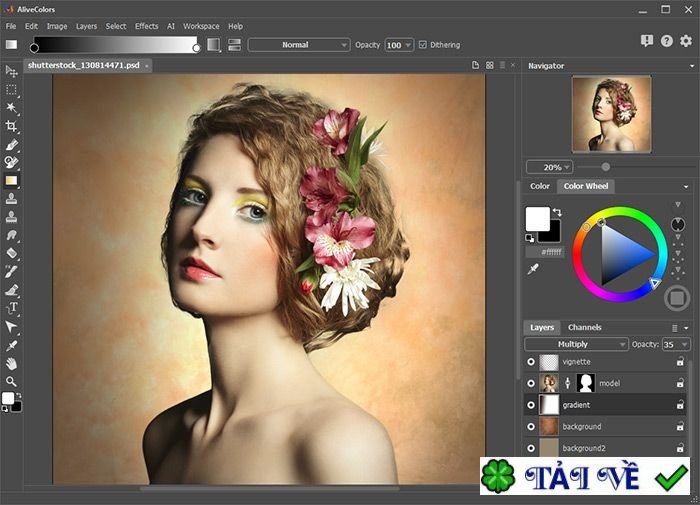The height and width of the screenshot is (505, 700).
Task: Switch to the Channels tab
Action: pos(584,327)
